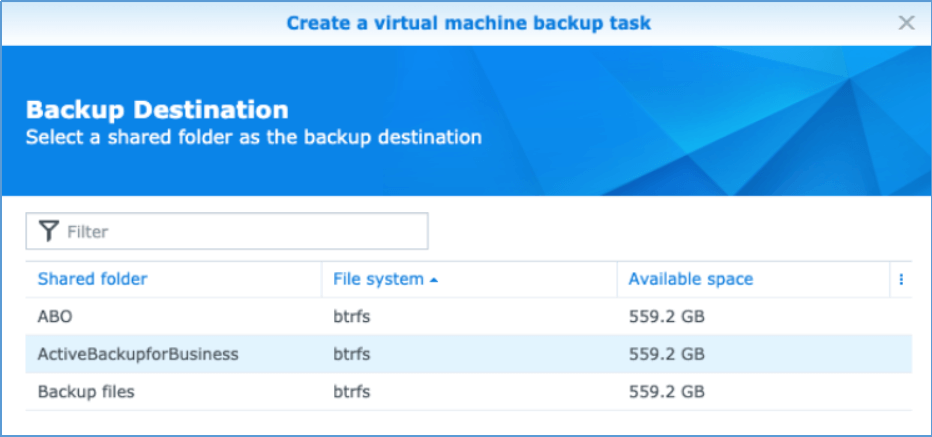This screenshot has height=437, width=932.
Task: Click btrfs cell in ActiveBackupforBusiness row
Action: pos(352,354)
